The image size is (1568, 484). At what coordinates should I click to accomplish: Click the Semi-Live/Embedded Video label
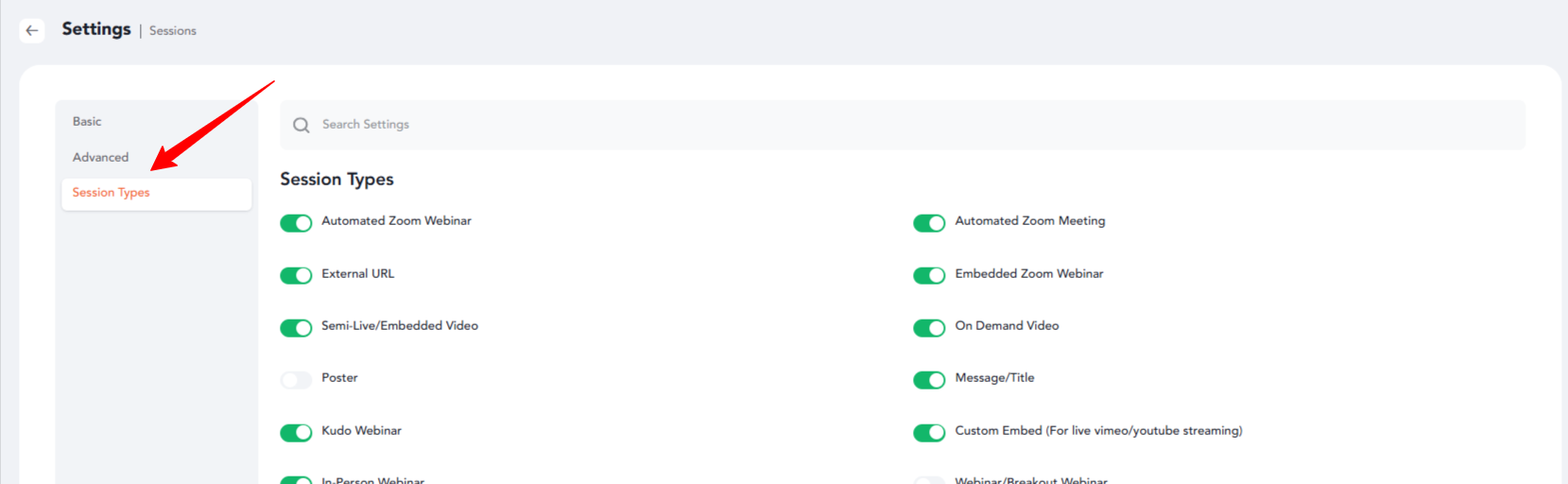[x=400, y=326]
